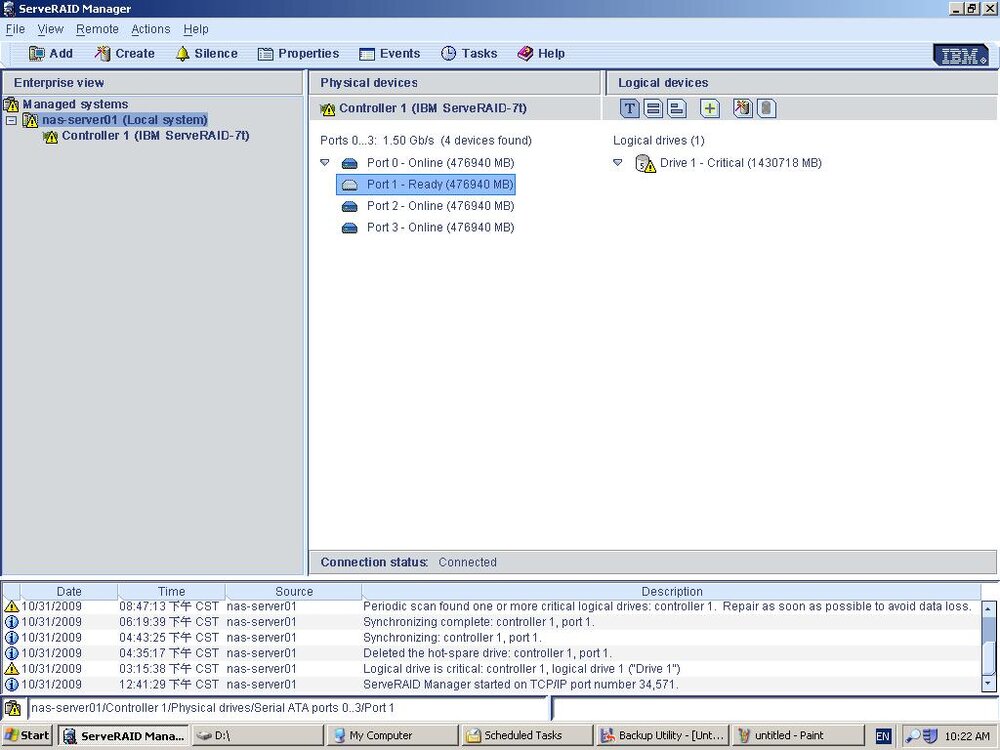Click the Port 0 drive icon
1000x750 pixels.
[349, 163]
